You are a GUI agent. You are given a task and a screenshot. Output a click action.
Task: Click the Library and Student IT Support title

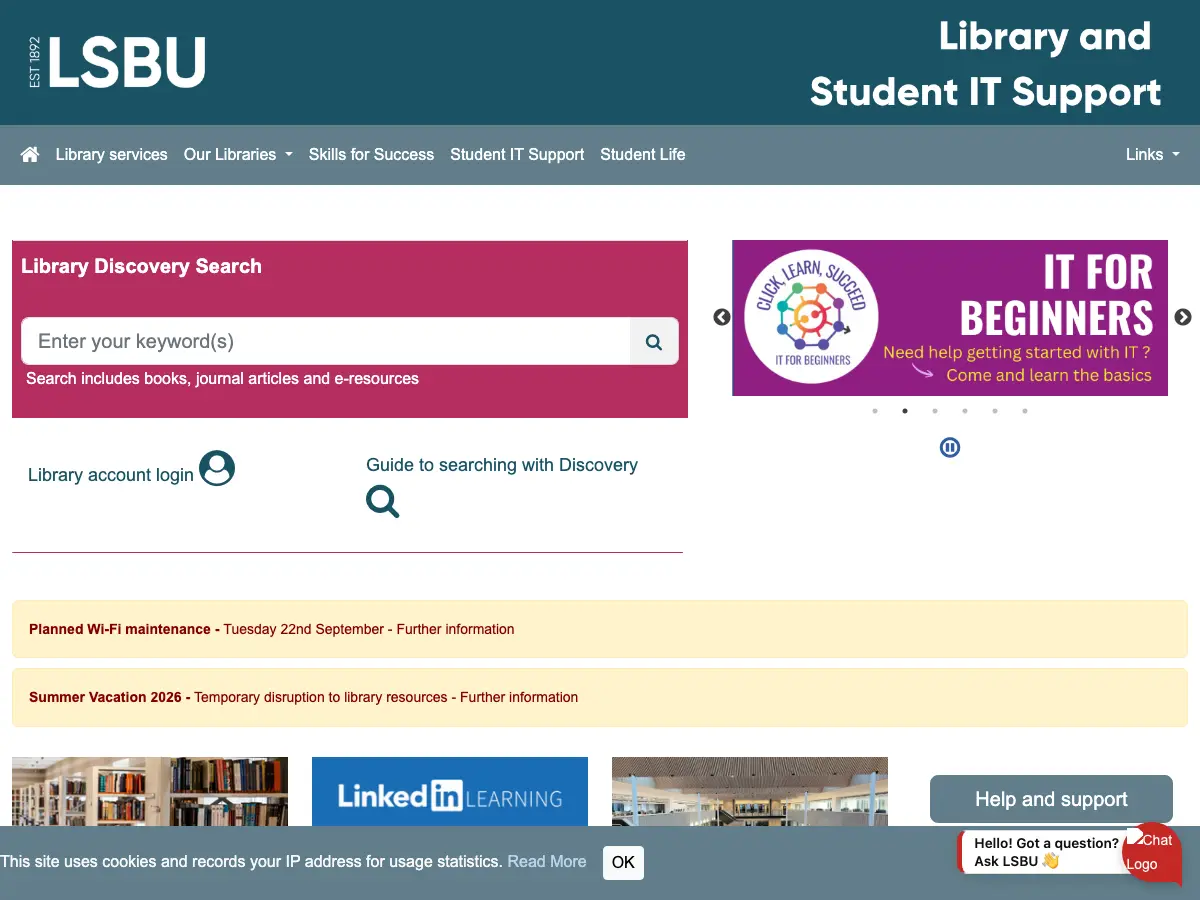point(985,64)
